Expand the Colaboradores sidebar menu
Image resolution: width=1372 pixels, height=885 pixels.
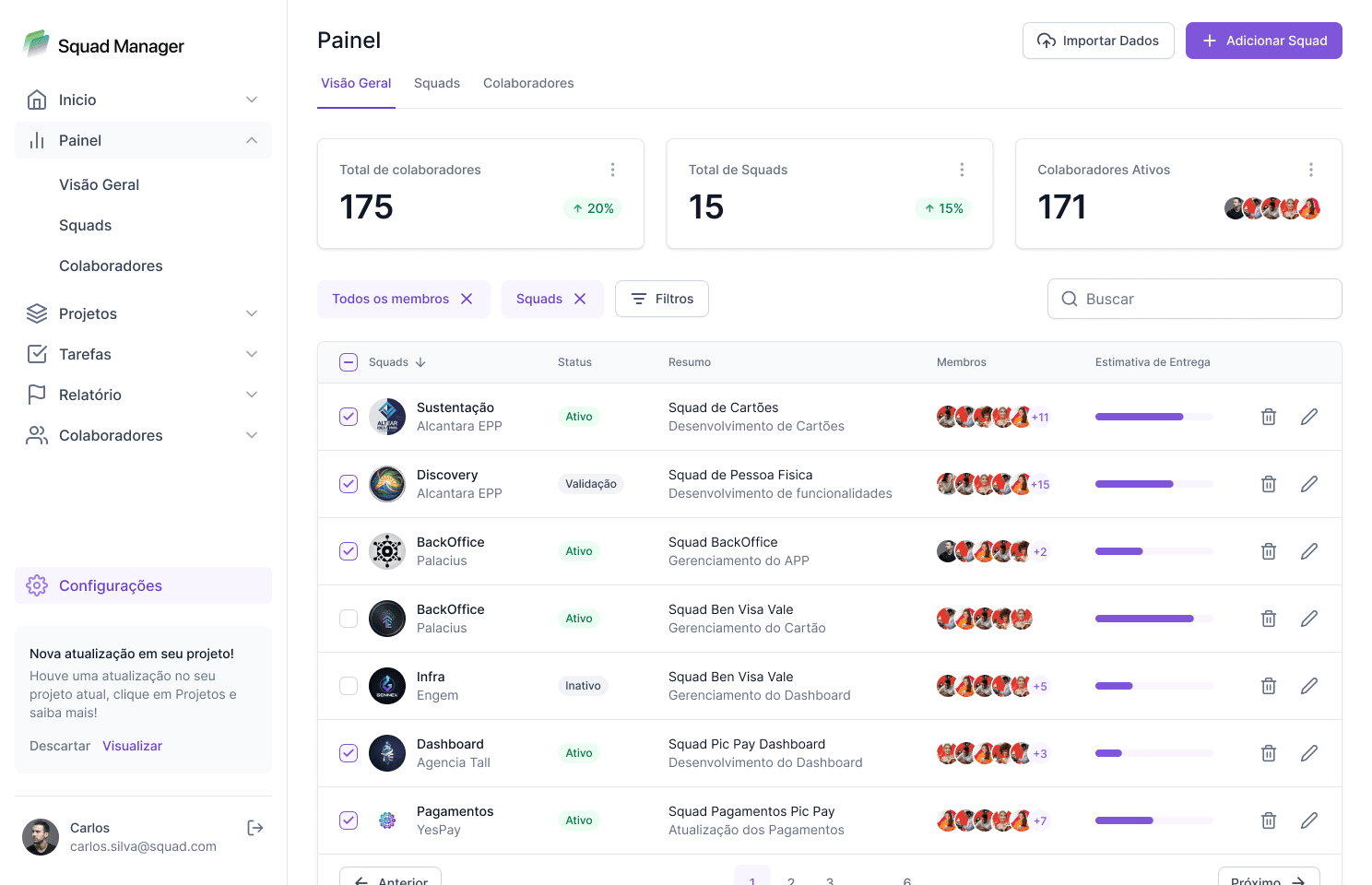point(251,435)
